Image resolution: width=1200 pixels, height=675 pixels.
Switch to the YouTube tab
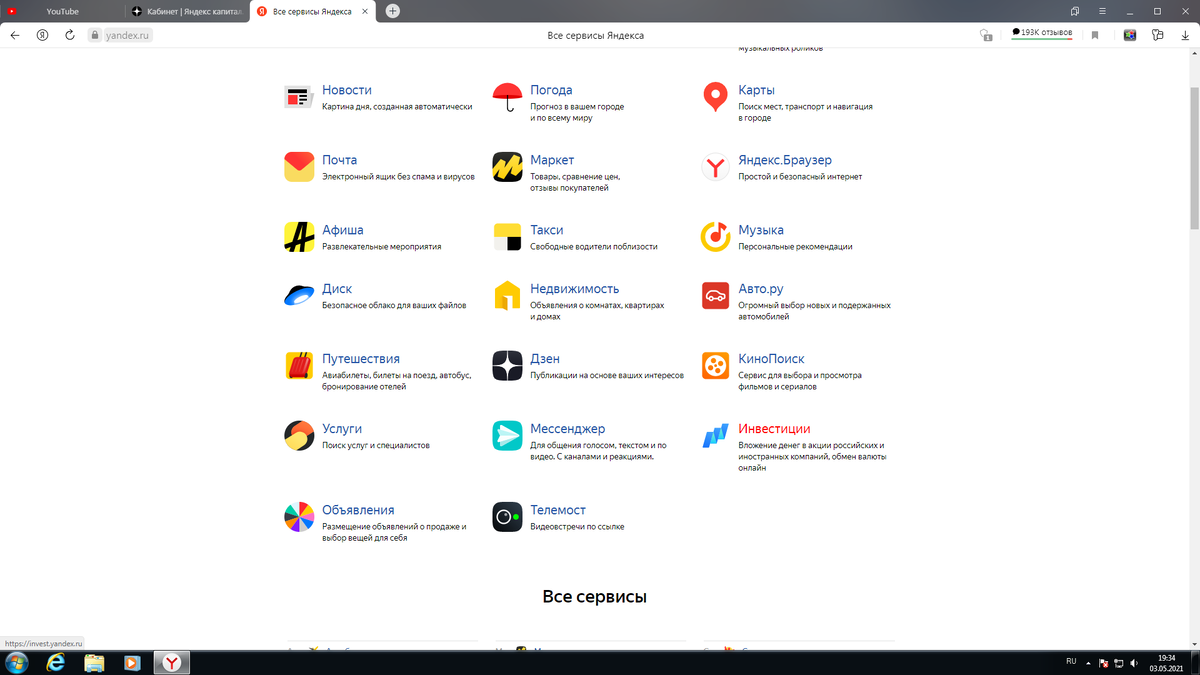coord(62,11)
